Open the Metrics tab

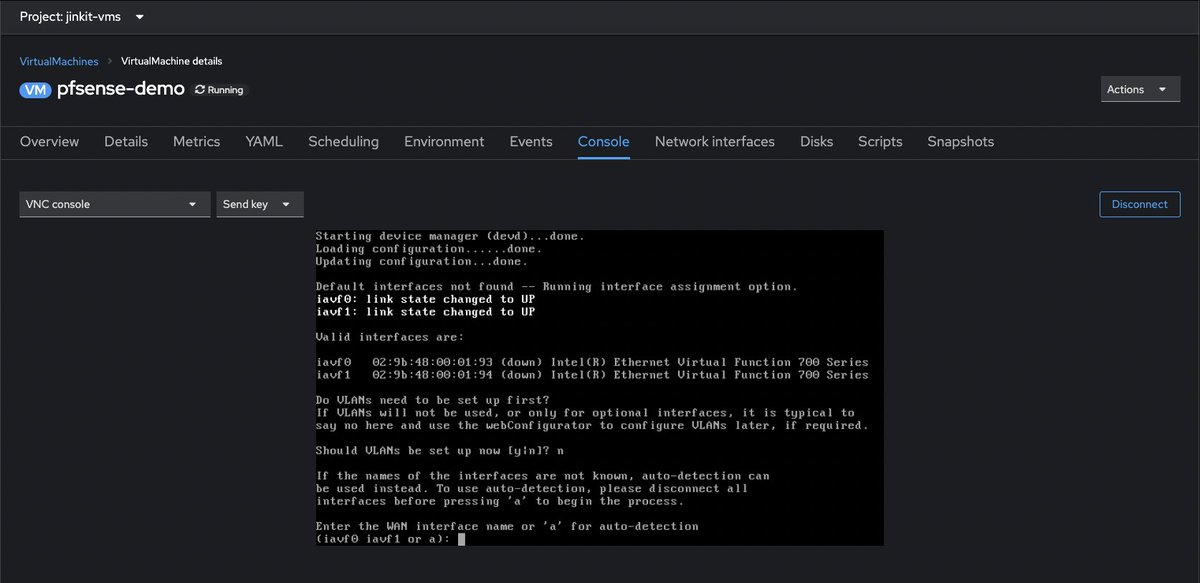196,142
